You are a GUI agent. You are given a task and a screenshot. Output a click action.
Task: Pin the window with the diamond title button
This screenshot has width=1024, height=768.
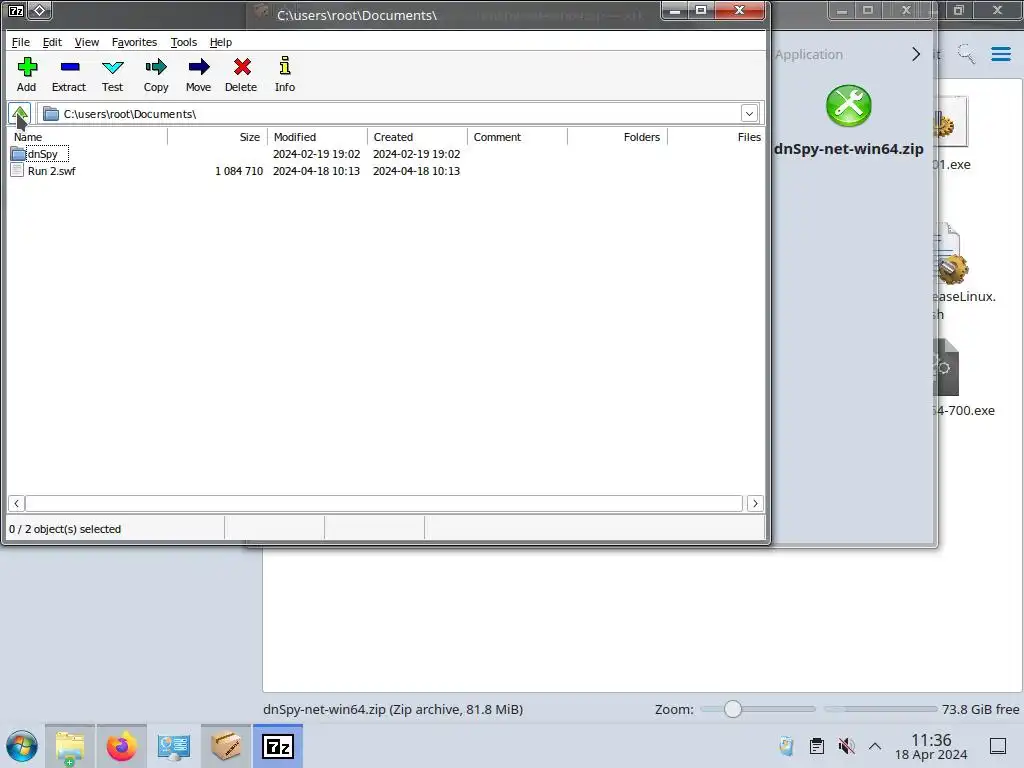39,10
